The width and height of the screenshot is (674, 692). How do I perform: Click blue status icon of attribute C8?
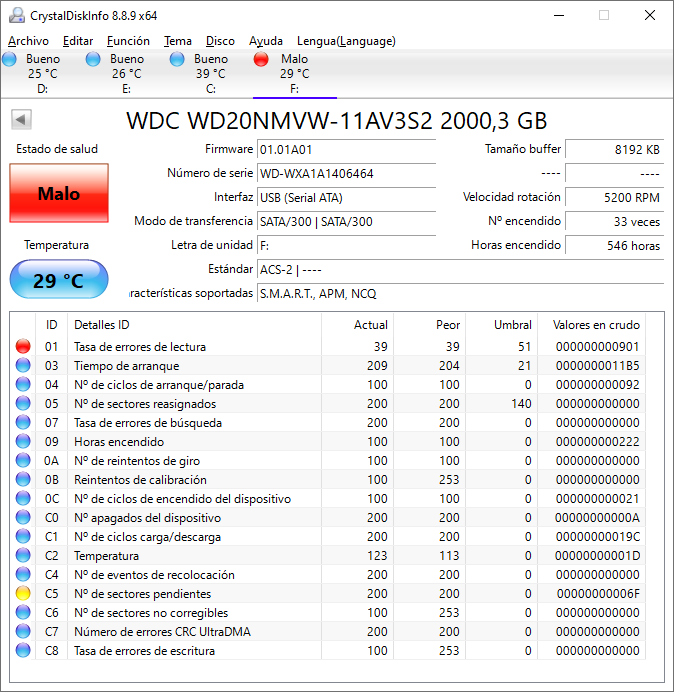(23, 651)
